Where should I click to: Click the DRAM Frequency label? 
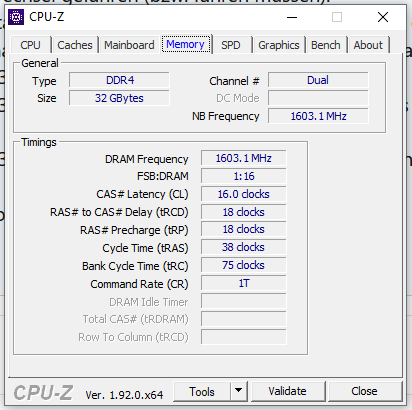pyautogui.click(x=147, y=159)
